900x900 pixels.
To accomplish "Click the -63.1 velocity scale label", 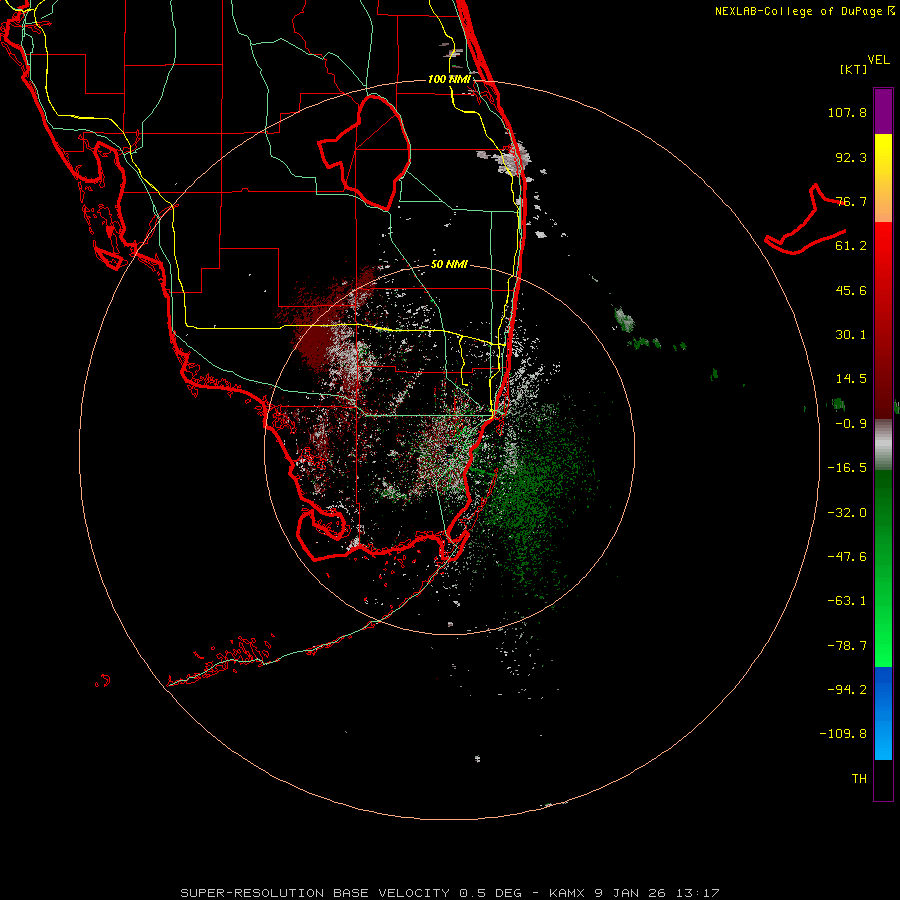I will tap(847, 601).
